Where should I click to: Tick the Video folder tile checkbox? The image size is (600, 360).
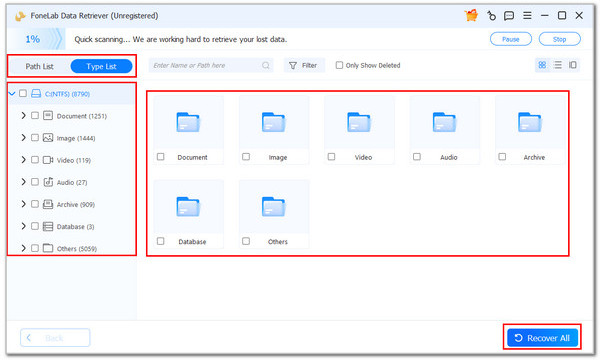point(331,157)
